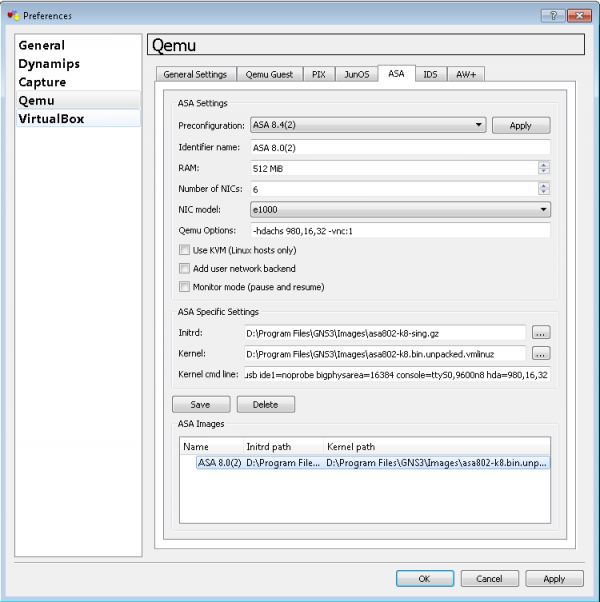The width and height of the screenshot is (600, 602).
Task: Click Apply at the dialog bottom
Action: pos(554,579)
